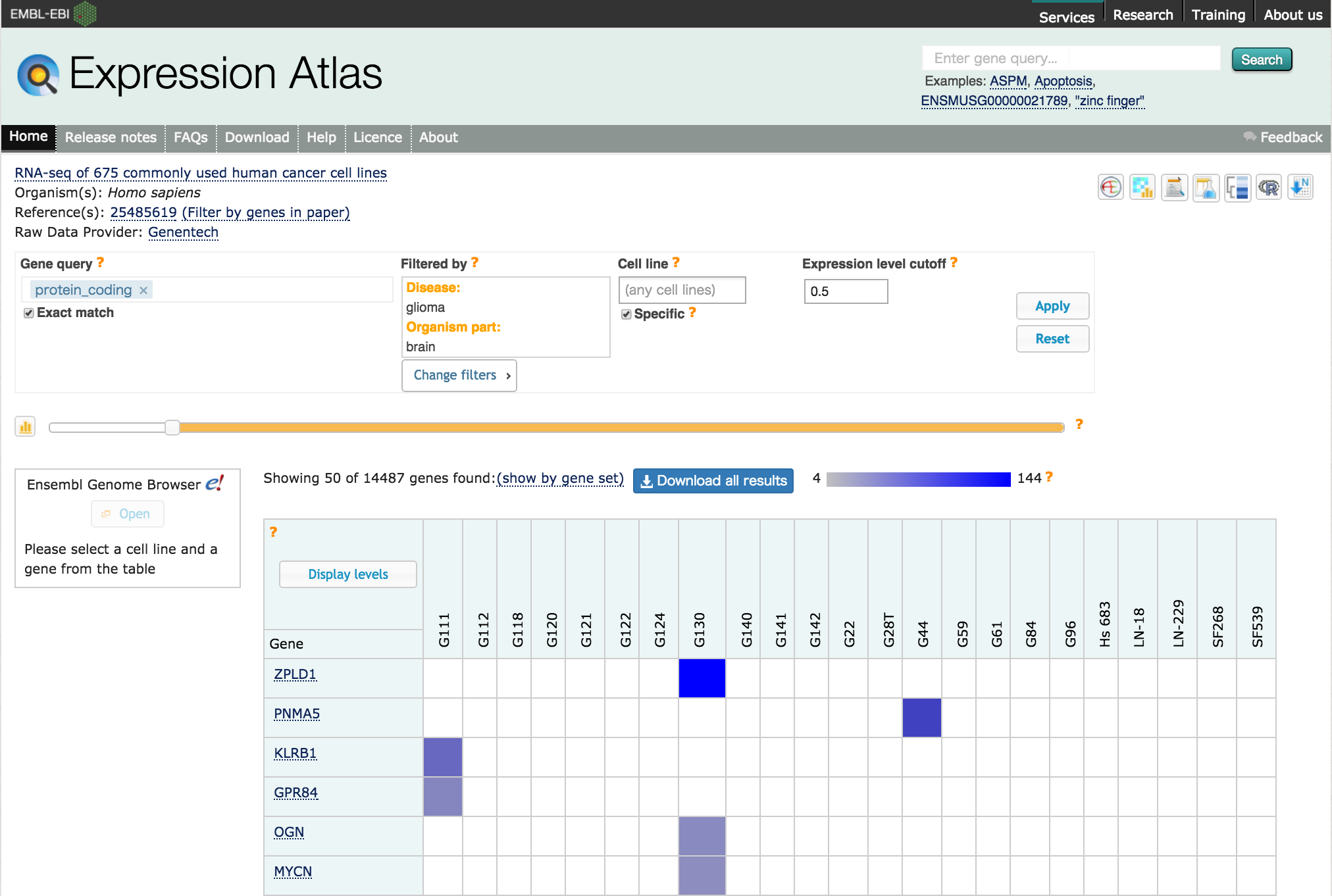The height and width of the screenshot is (896, 1332).
Task: Open the Release notes tab
Action: tap(111, 137)
